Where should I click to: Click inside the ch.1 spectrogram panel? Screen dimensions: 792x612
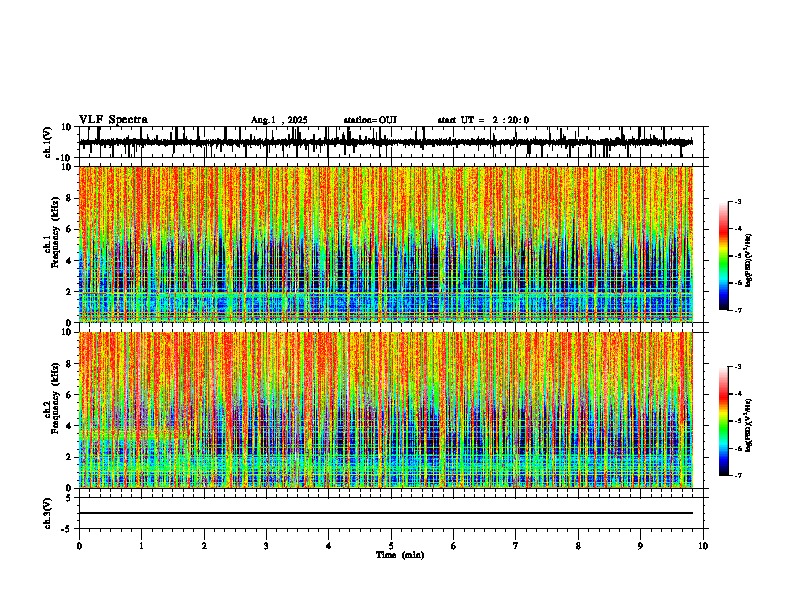point(386,244)
